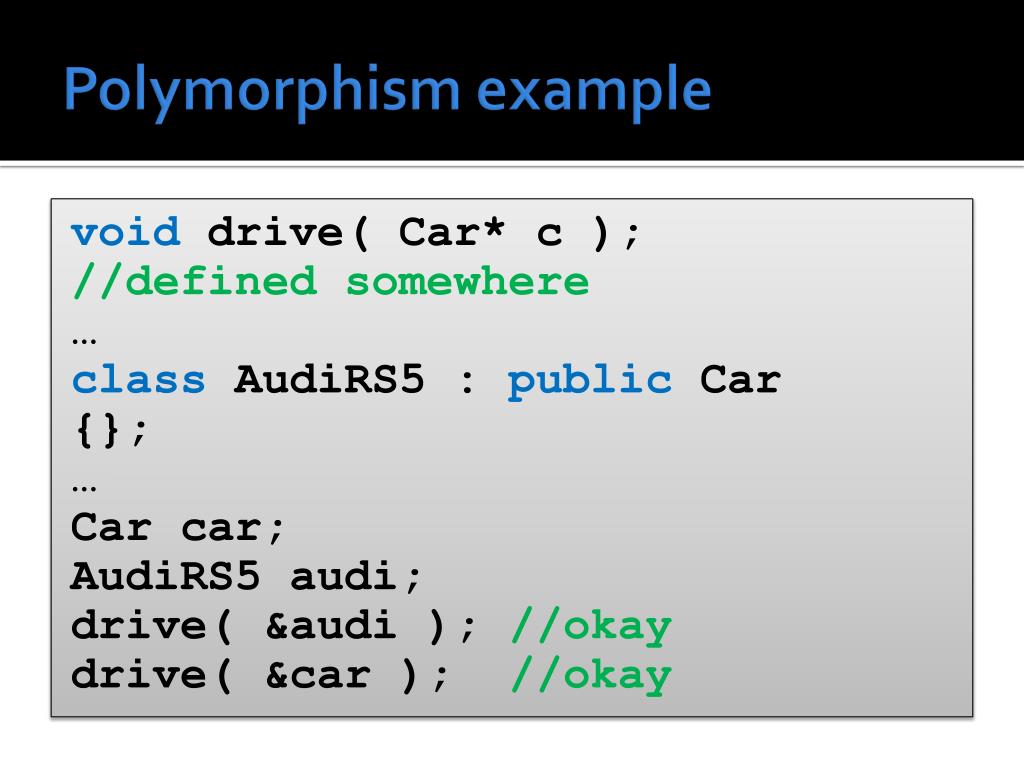Click the empty class body "{};"
The image size is (1024, 768).
click(x=112, y=430)
